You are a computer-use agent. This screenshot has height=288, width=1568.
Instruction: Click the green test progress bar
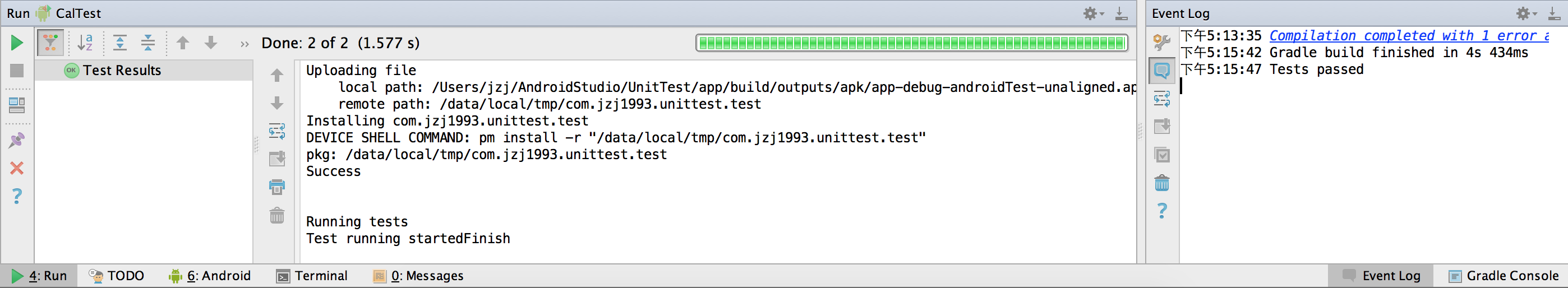(x=911, y=43)
